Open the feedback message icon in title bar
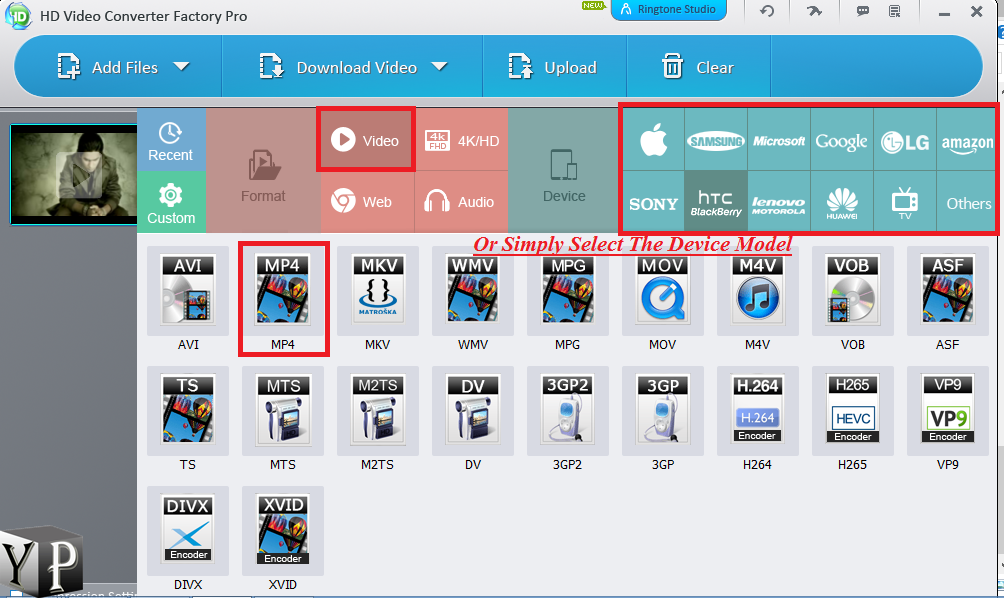Image resolution: width=1004 pixels, height=598 pixels. (861, 11)
